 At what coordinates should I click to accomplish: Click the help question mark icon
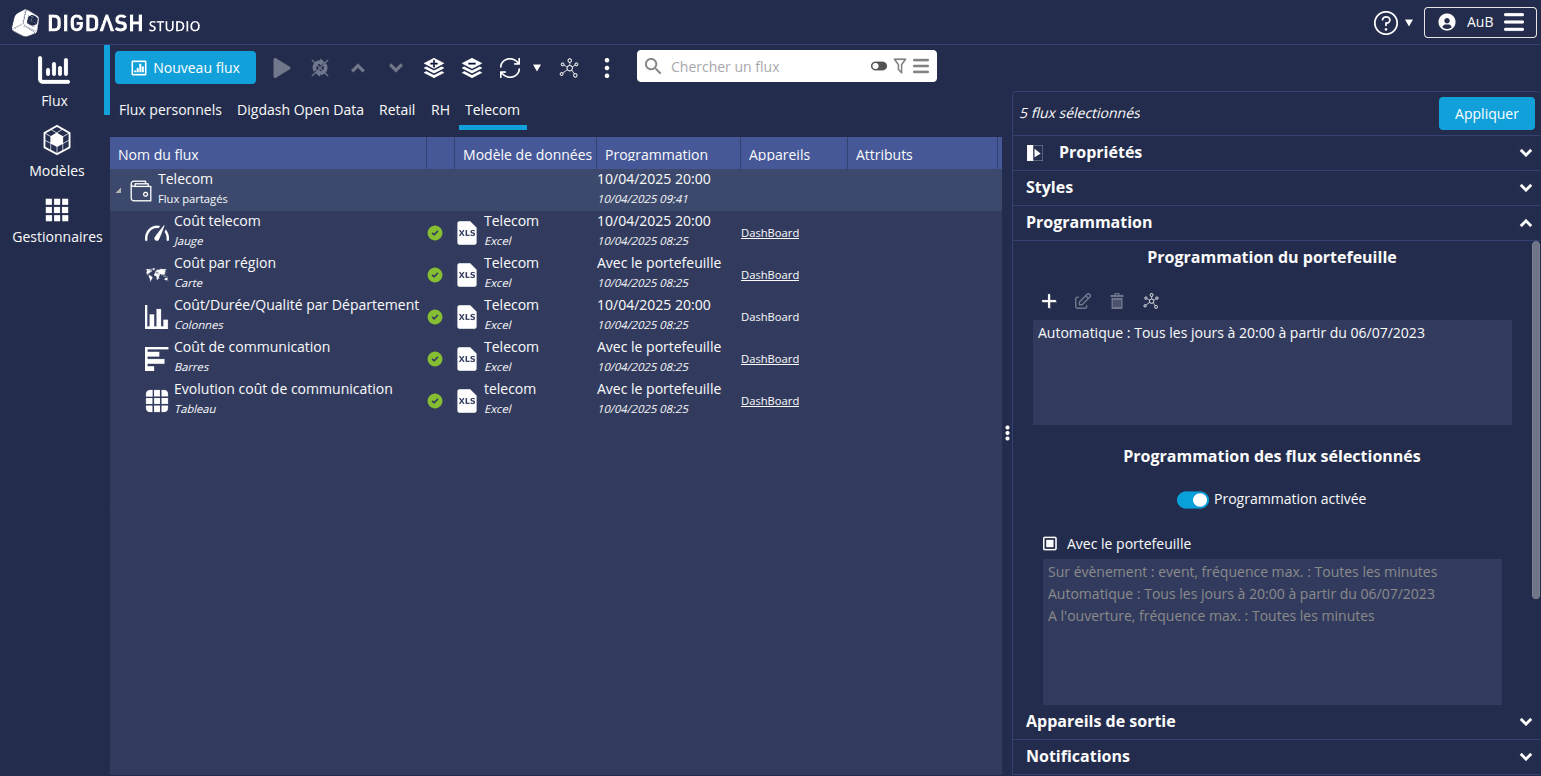[x=1386, y=23]
